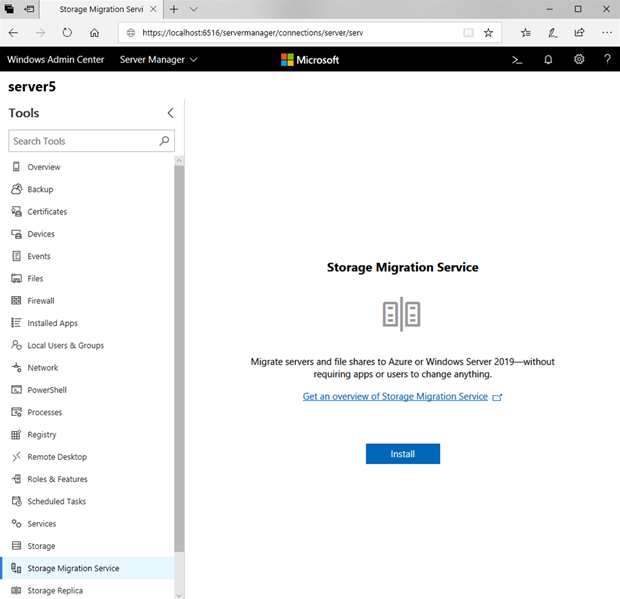Select Storage Migration Service in sidebar
620x599 pixels.
click(87, 568)
